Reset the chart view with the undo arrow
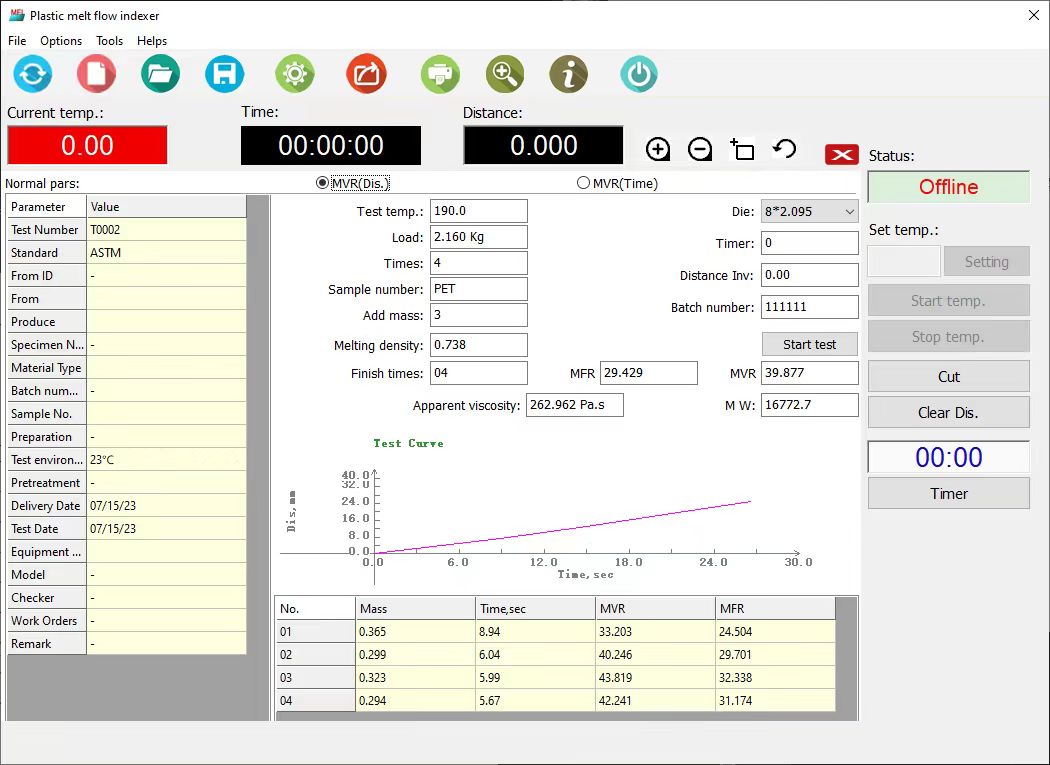 785,150
